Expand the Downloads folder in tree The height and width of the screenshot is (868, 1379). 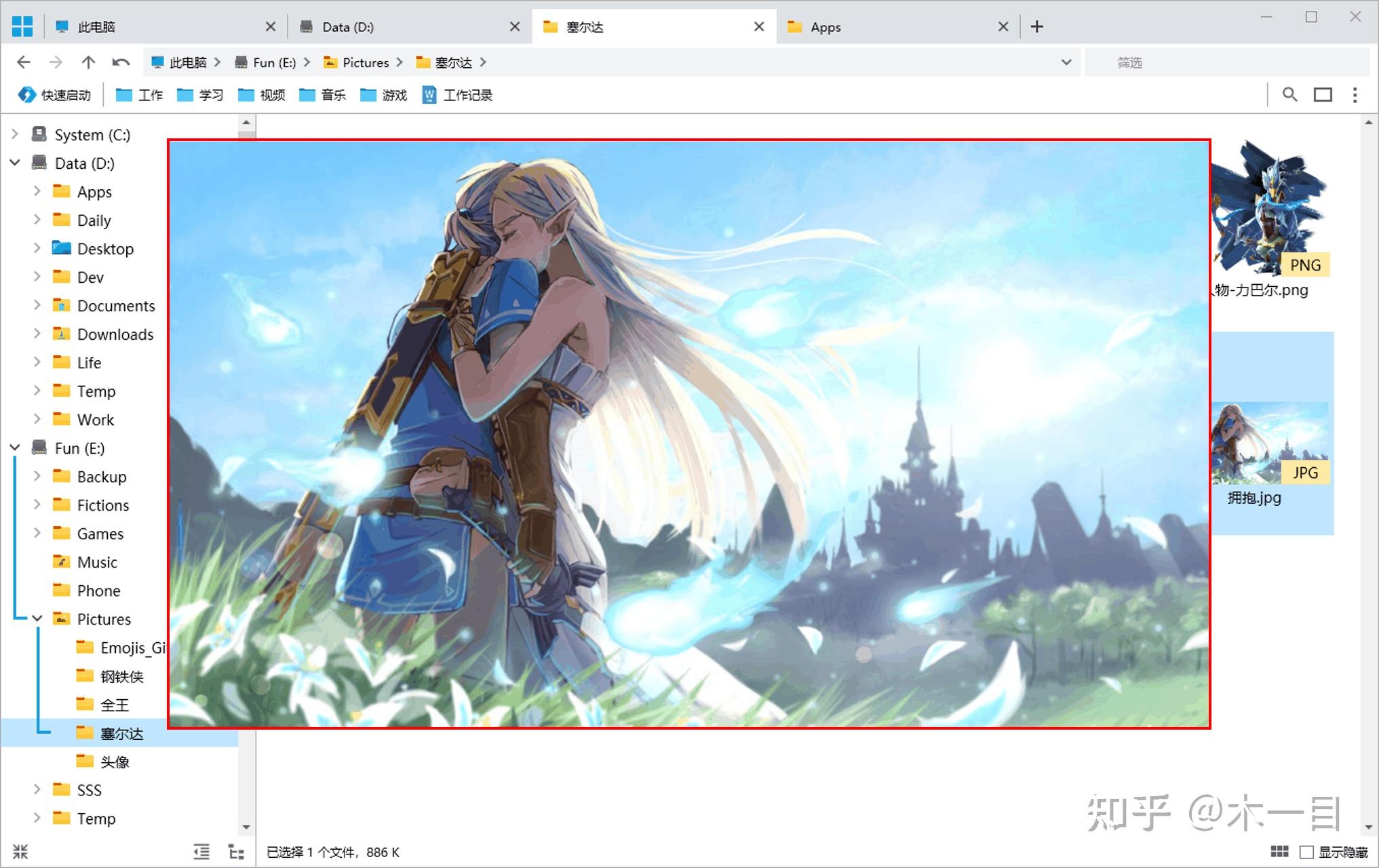point(37,334)
